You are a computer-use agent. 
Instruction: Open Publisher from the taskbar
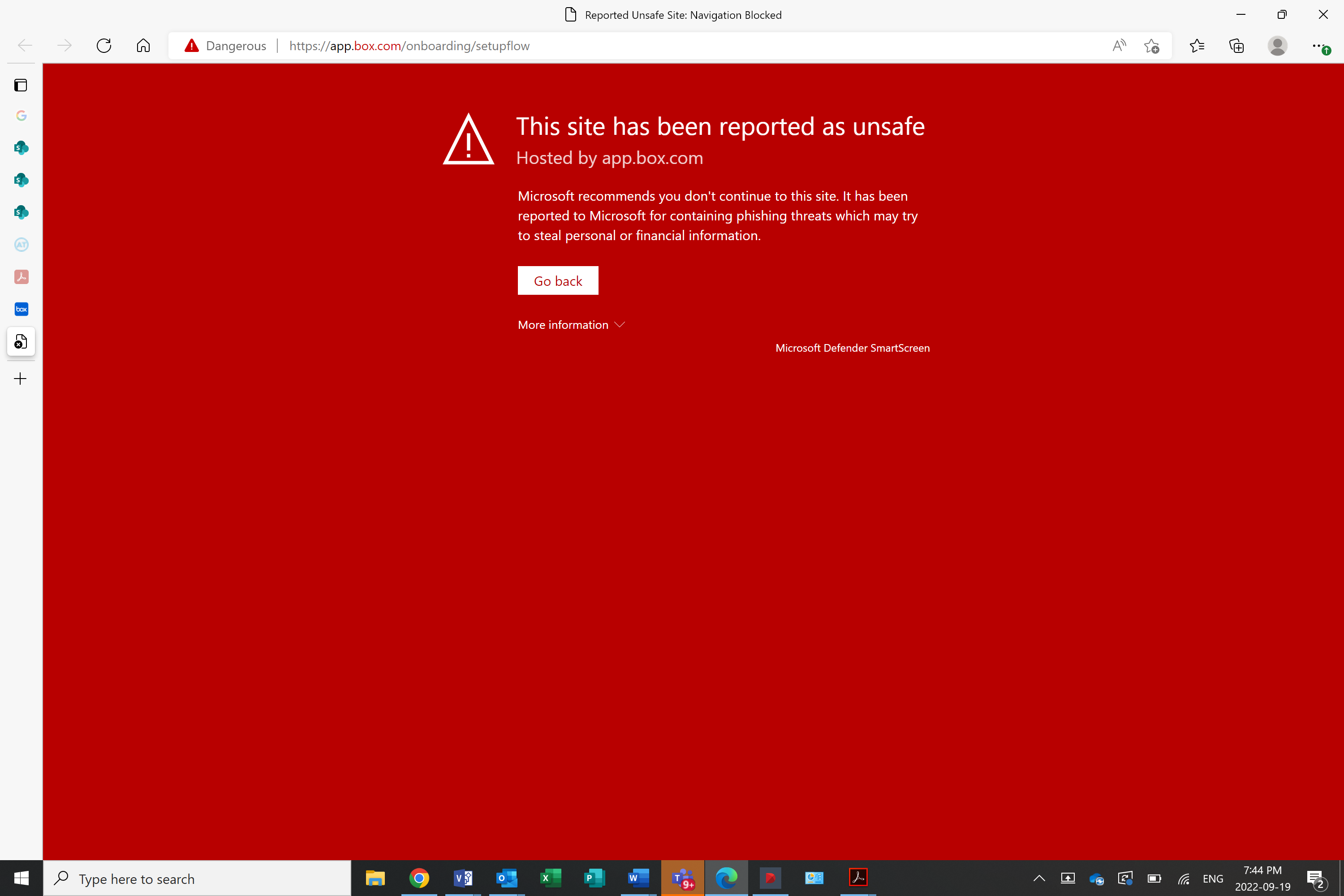pyautogui.click(x=595, y=878)
